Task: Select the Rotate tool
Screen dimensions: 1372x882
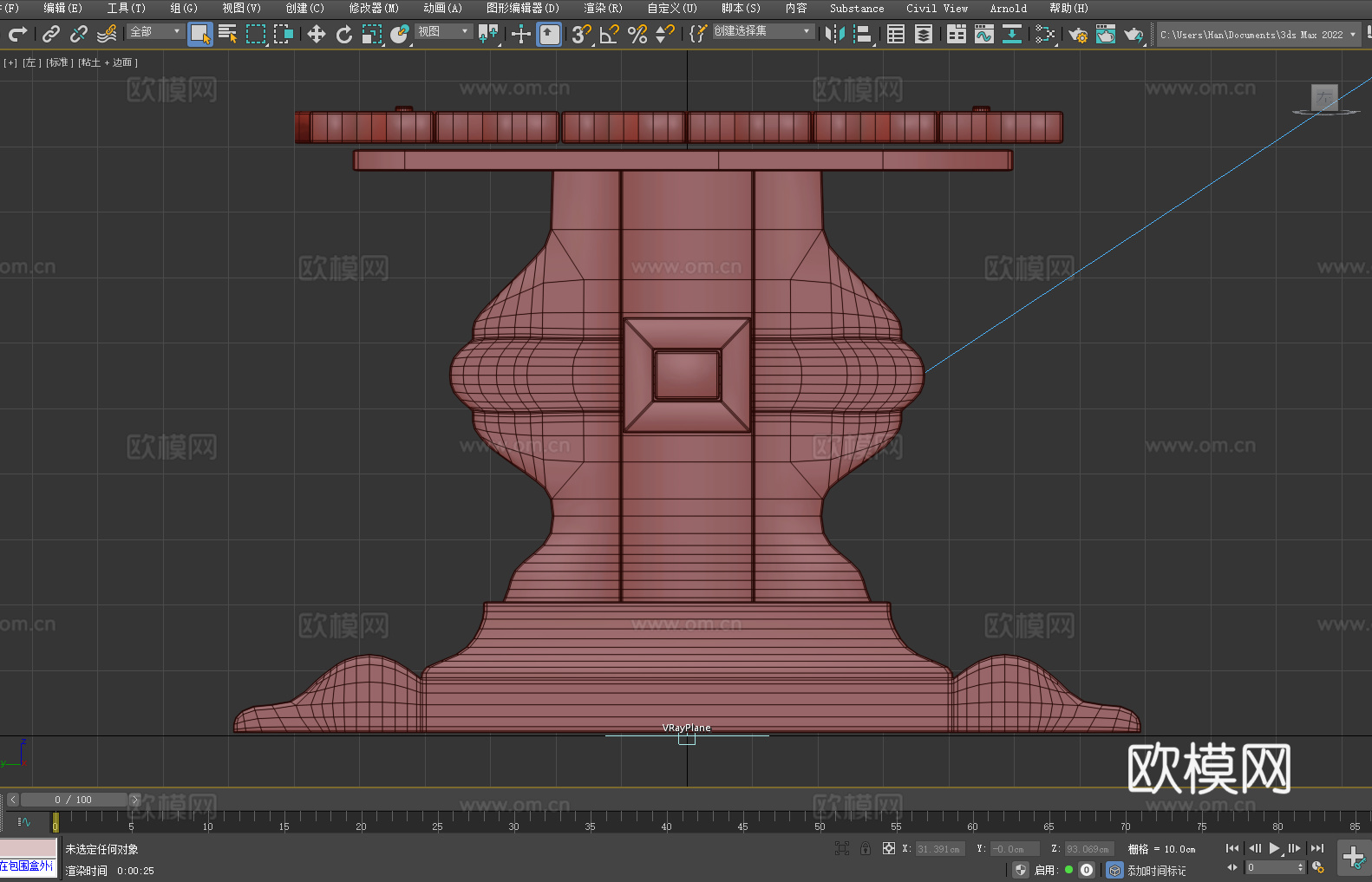Action: [x=344, y=34]
